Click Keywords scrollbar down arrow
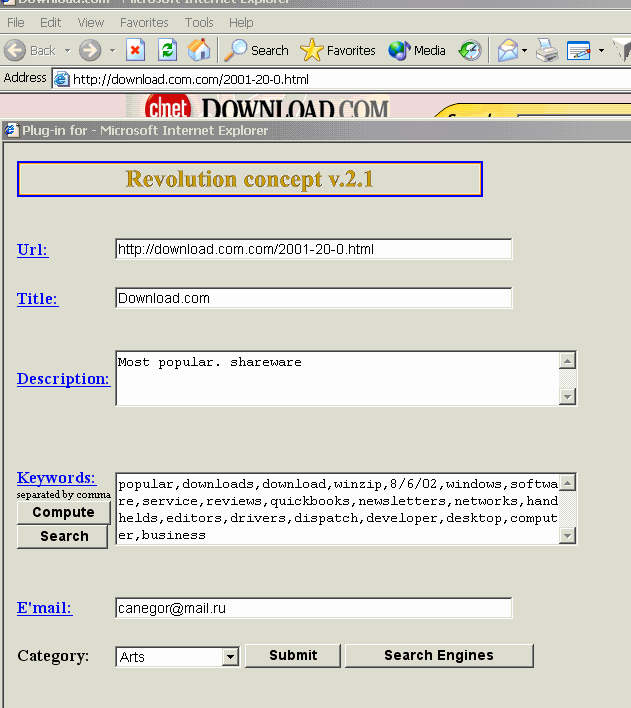631x708 pixels. [567, 536]
